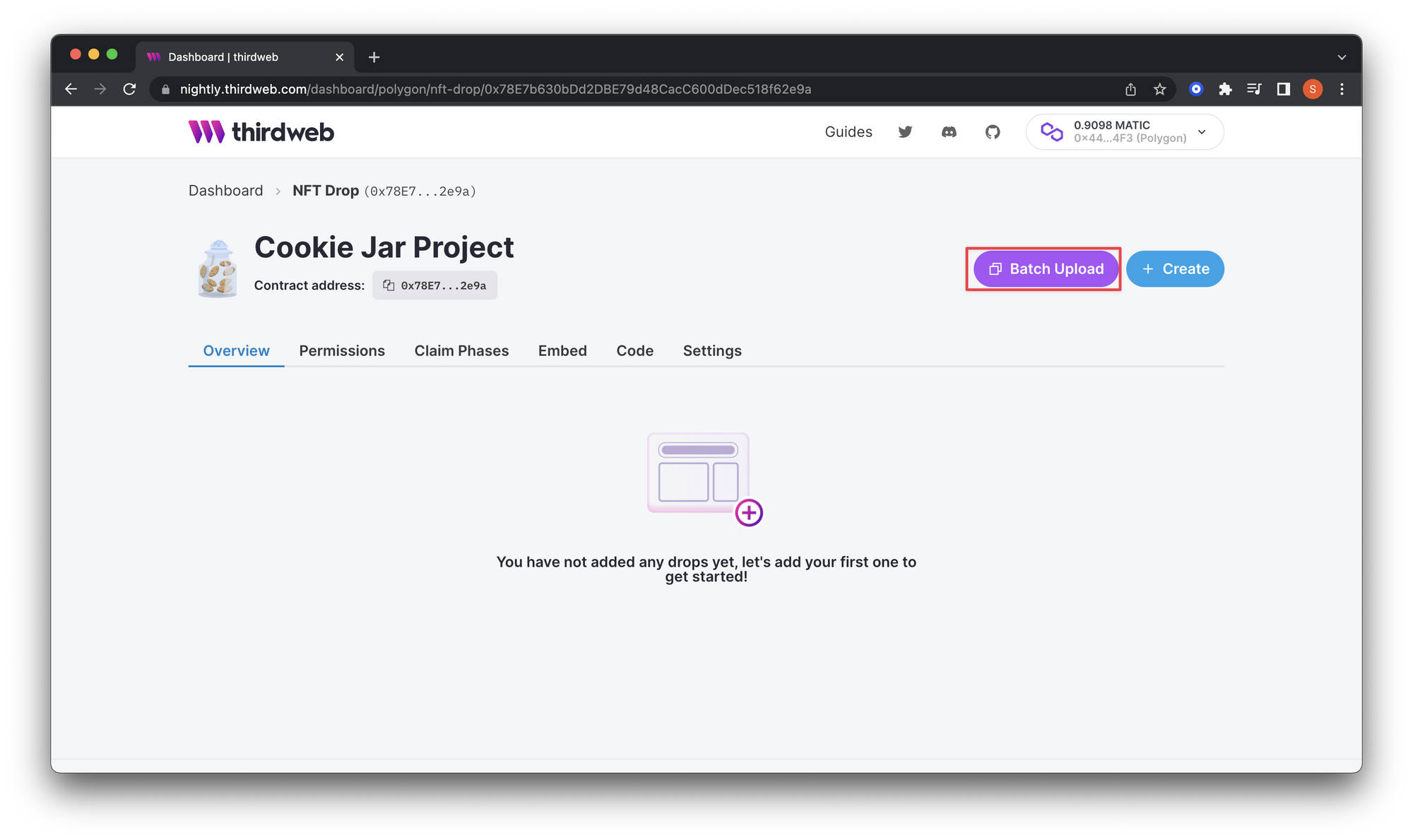
Task: Switch to the Embed tab
Action: pyautogui.click(x=562, y=351)
